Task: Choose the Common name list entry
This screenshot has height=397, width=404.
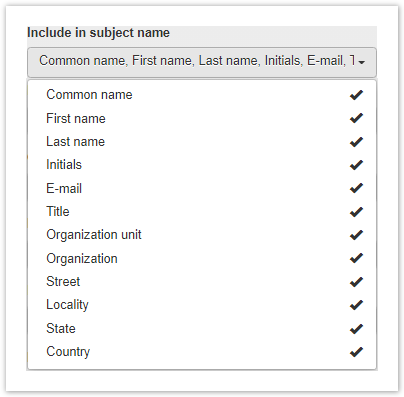Action: 202,95
